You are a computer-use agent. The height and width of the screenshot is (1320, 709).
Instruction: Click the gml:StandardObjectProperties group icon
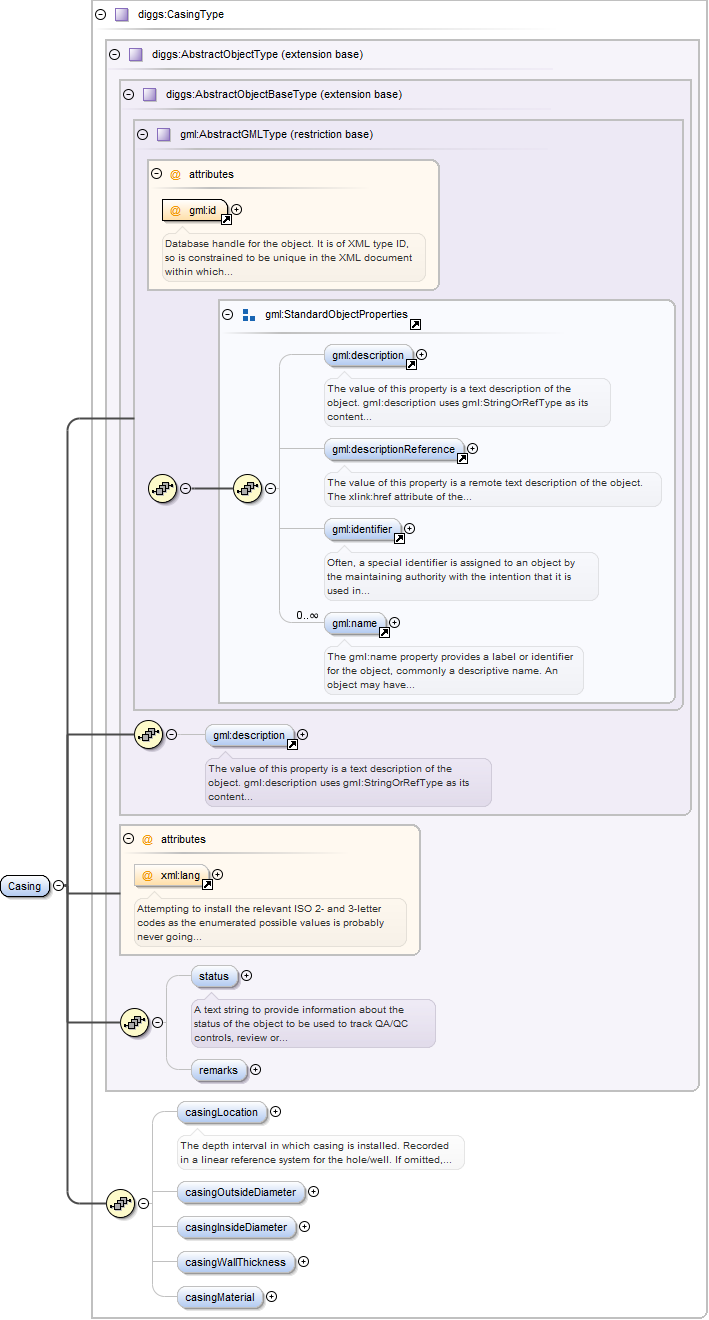[x=249, y=314]
